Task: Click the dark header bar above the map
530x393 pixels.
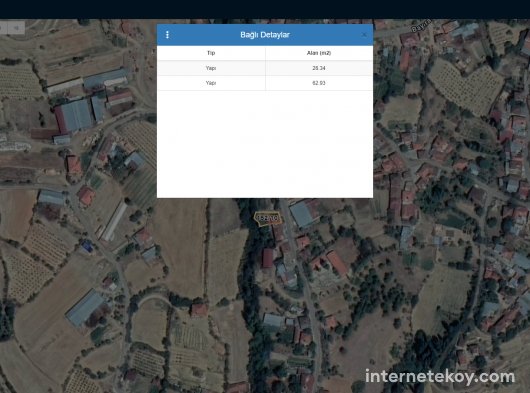Action: [265, 9]
